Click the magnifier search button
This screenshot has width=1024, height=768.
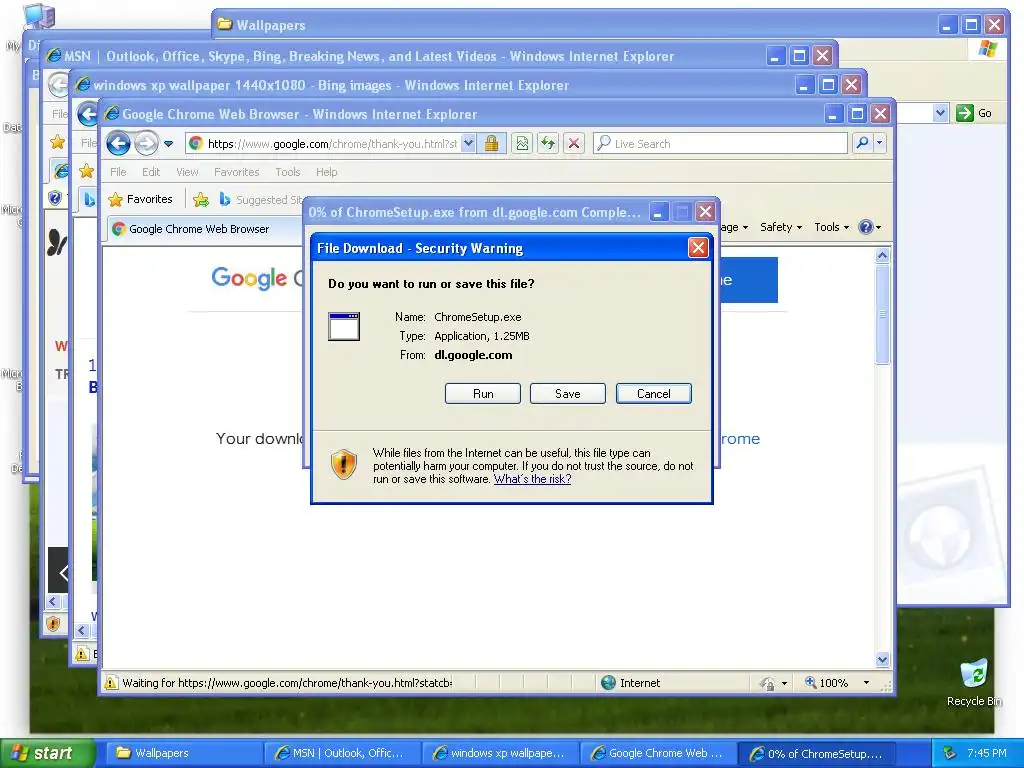click(x=862, y=143)
